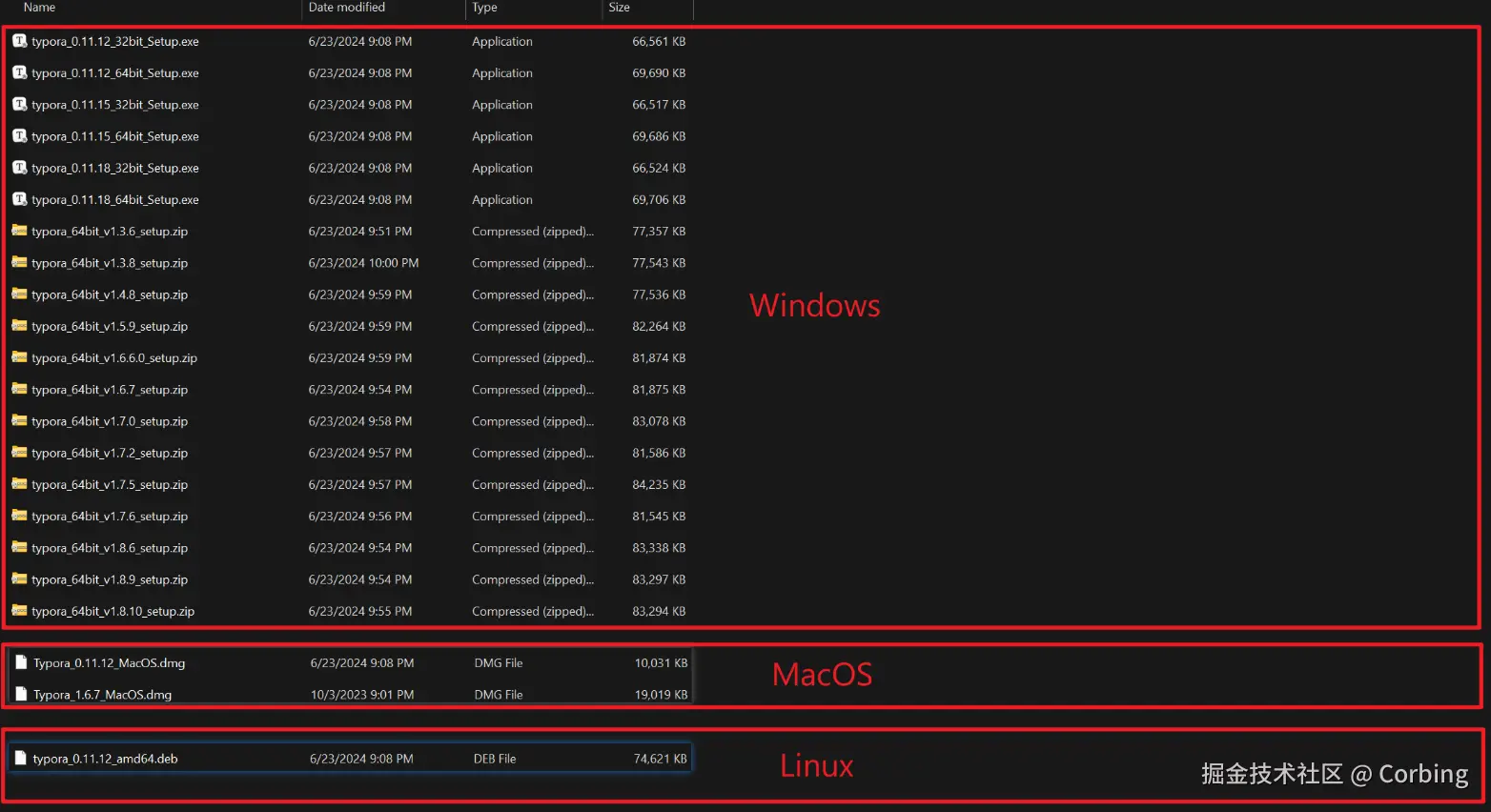Click the 66,561 KB size value
This screenshot has height=812, width=1491.
point(659,42)
